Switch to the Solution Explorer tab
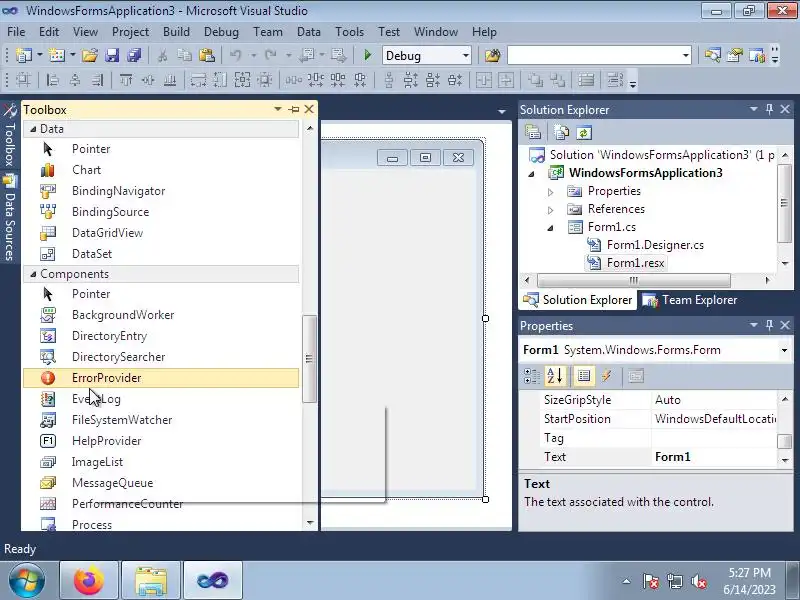This screenshot has width=800, height=600. click(578, 300)
